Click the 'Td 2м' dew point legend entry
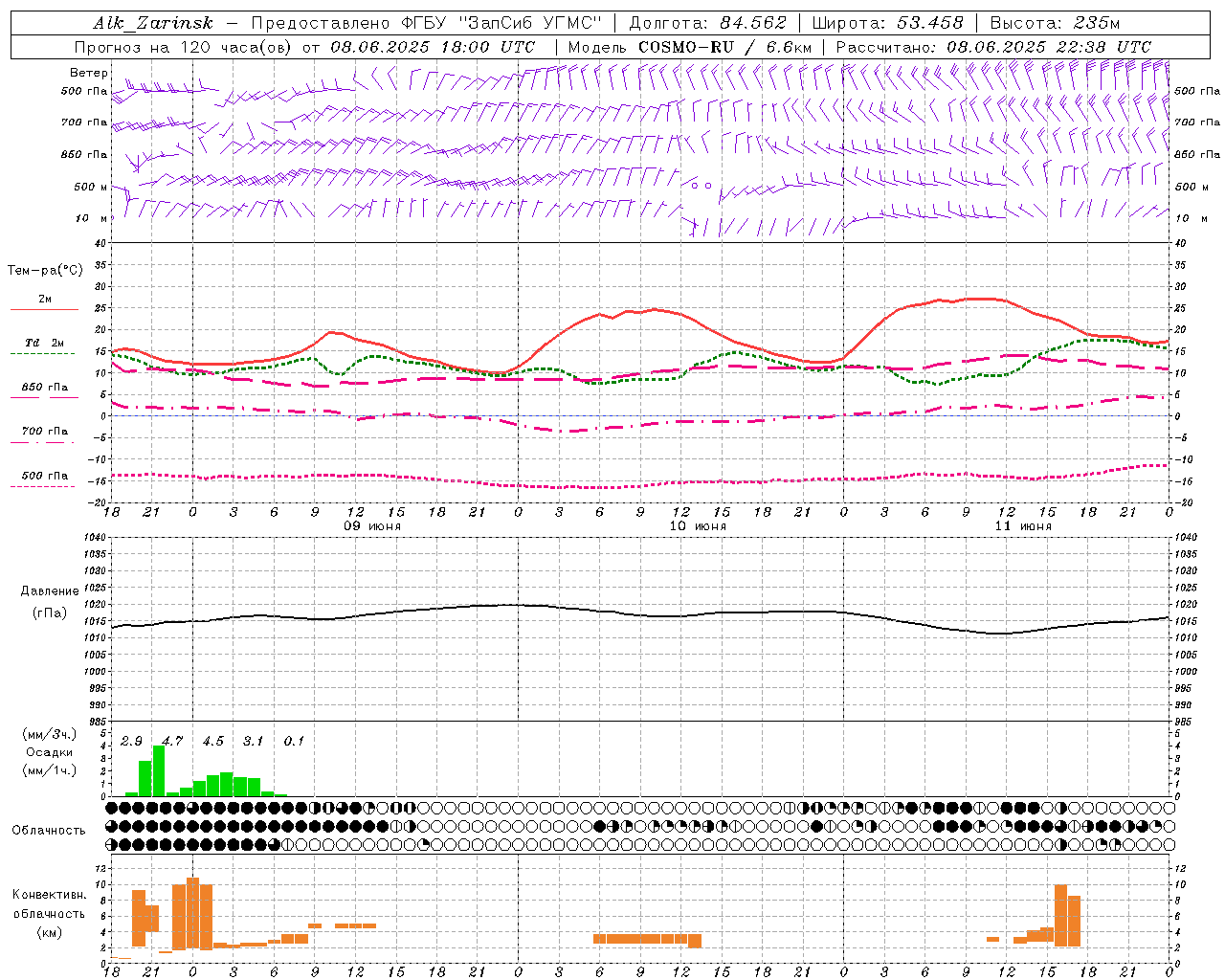Viewport: 1225px width, 980px height. (45, 343)
